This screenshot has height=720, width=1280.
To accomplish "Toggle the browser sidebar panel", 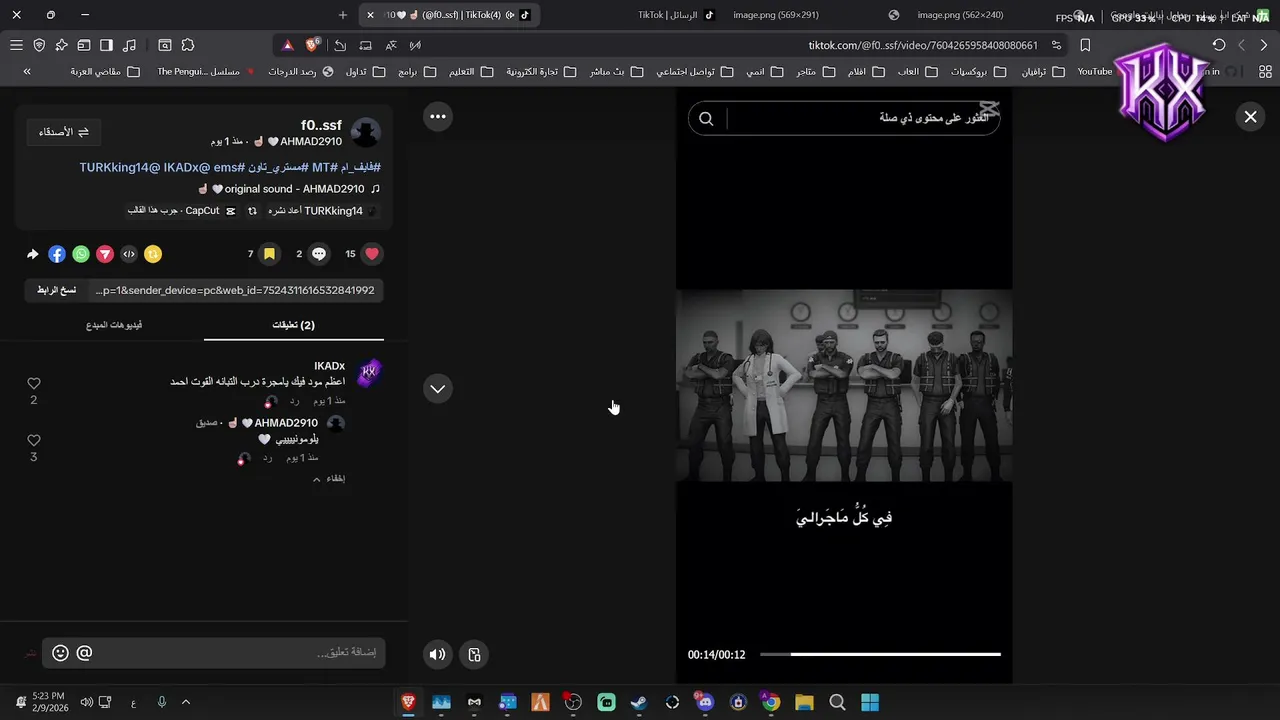I will (x=106, y=45).
